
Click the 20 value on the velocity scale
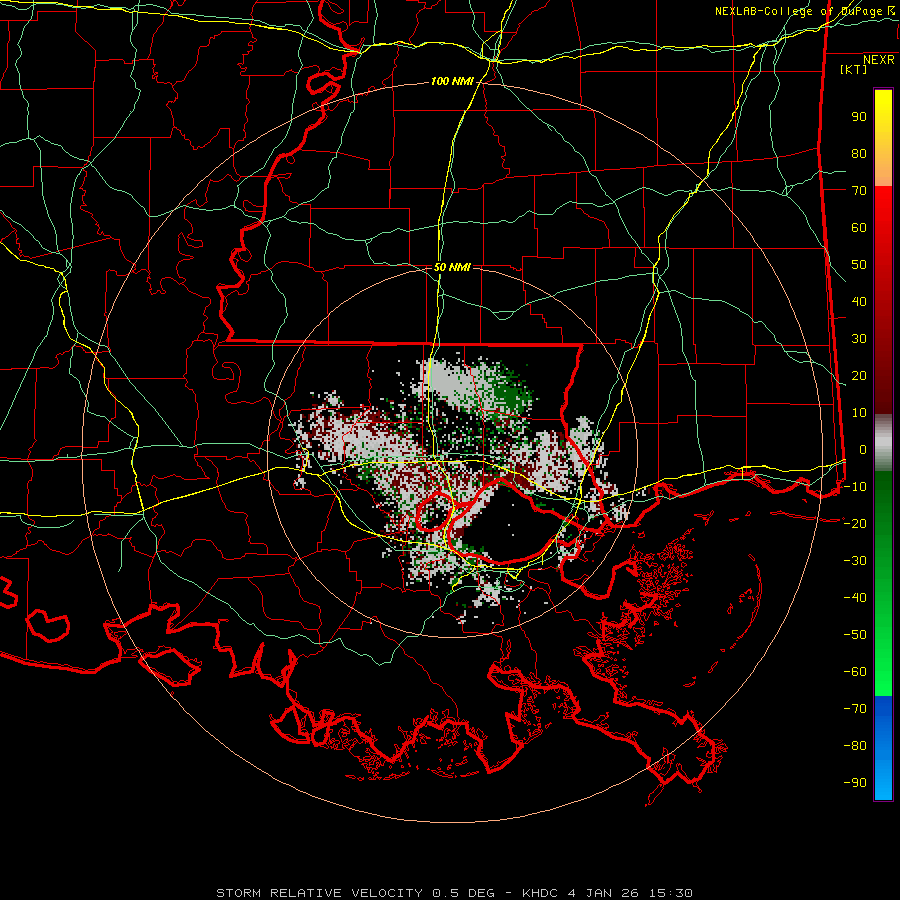tap(859, 375)
